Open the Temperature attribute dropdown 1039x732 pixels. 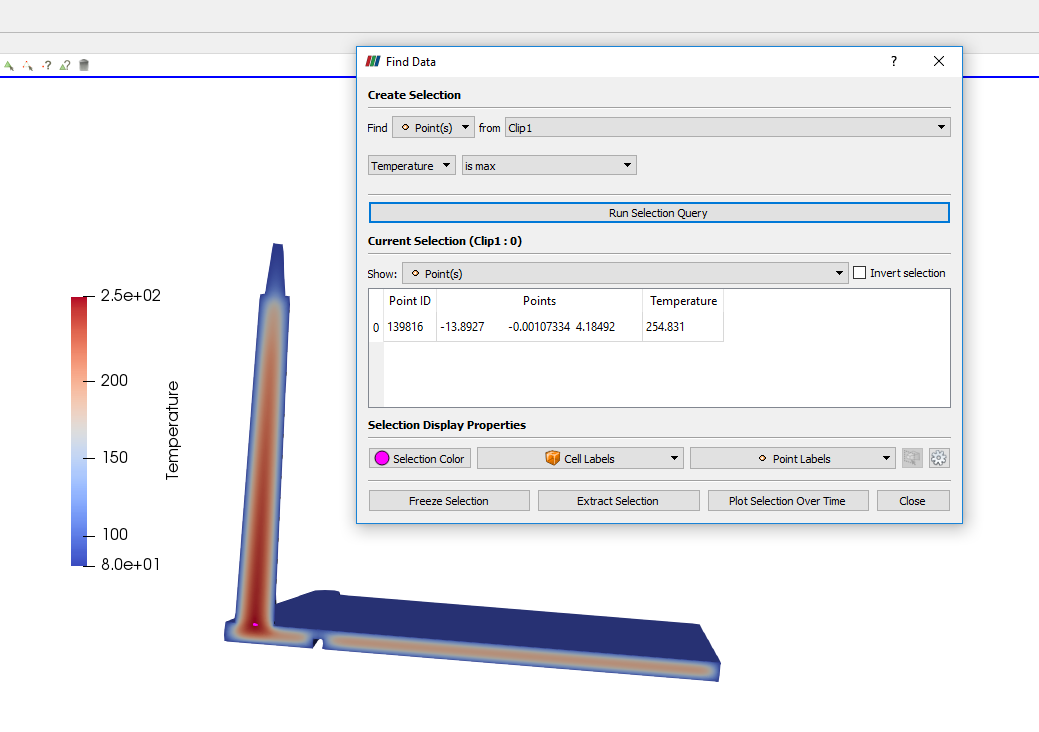[x=410, y=165]
